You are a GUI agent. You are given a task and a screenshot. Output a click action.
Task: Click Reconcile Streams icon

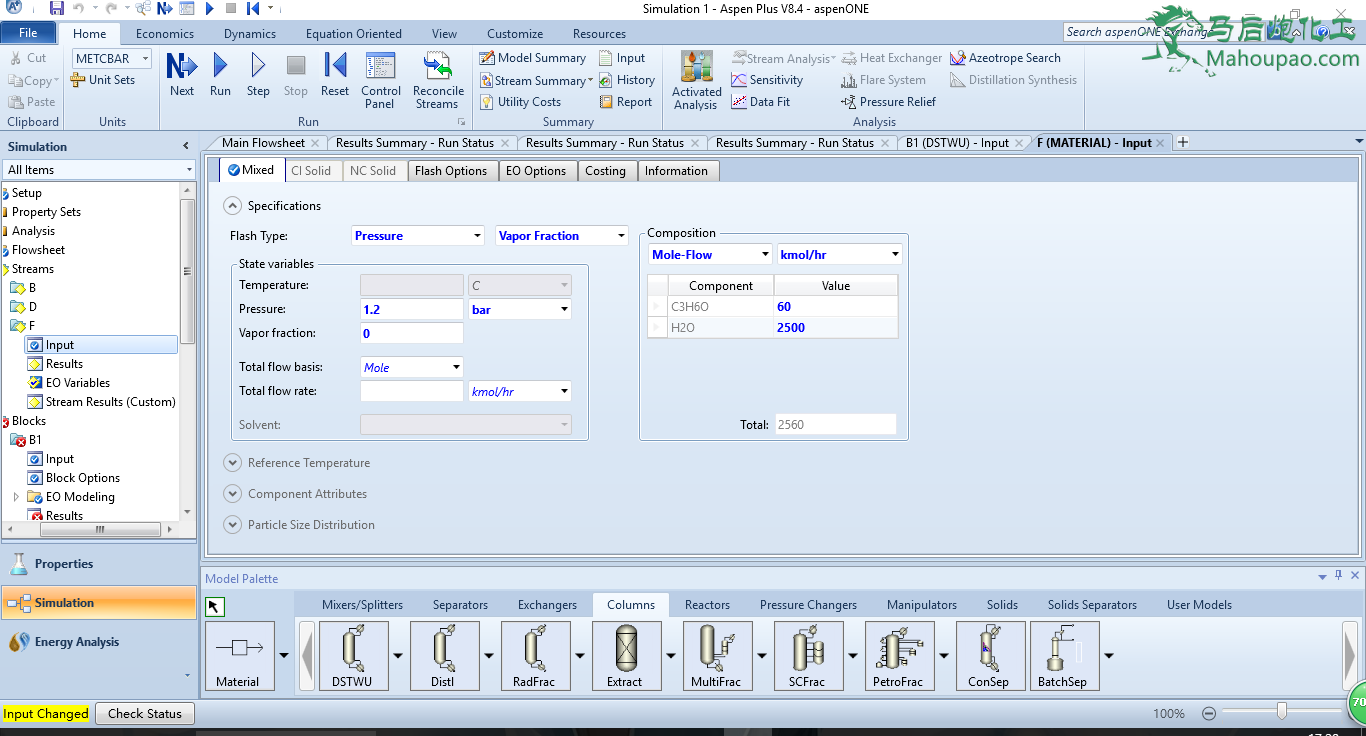(x=437, y=80)
